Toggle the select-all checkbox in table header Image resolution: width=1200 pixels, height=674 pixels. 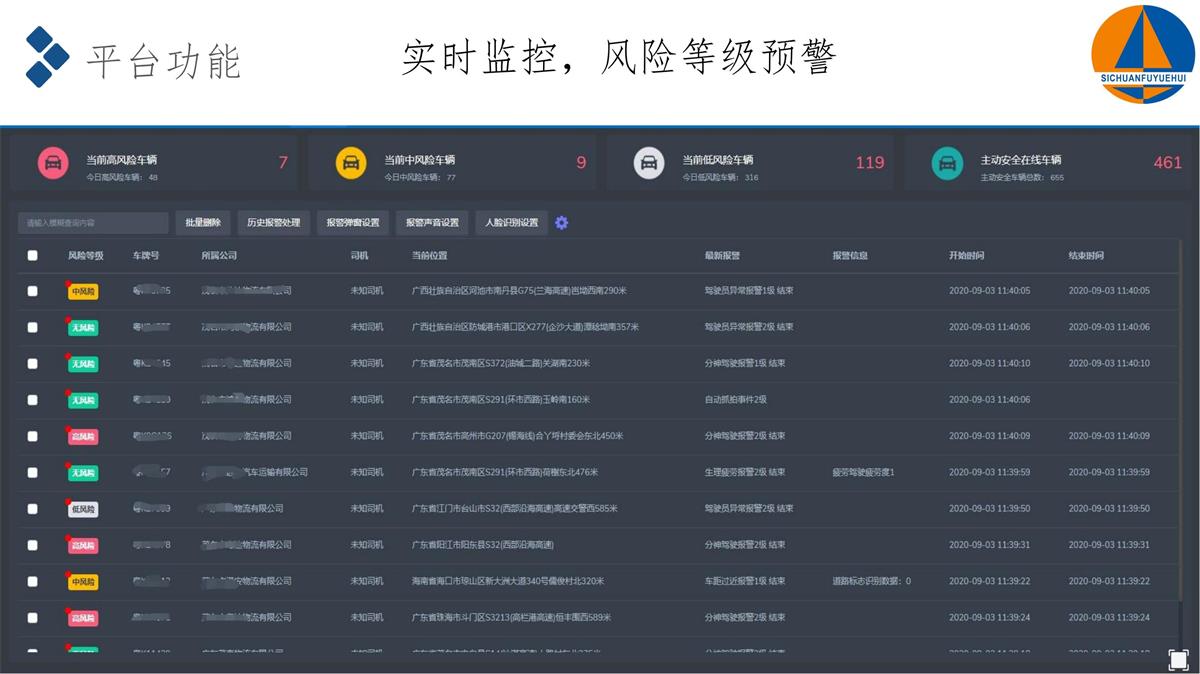33,256
